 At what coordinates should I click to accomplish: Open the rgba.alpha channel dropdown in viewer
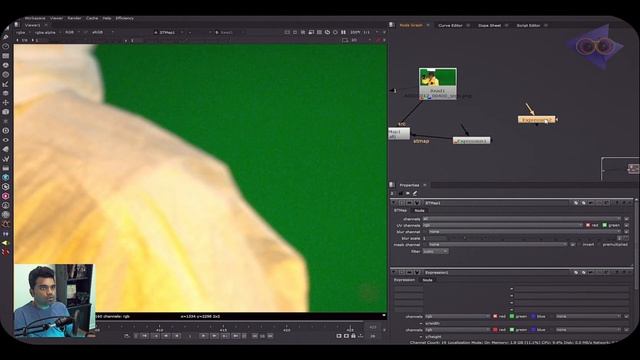[47, 32]
